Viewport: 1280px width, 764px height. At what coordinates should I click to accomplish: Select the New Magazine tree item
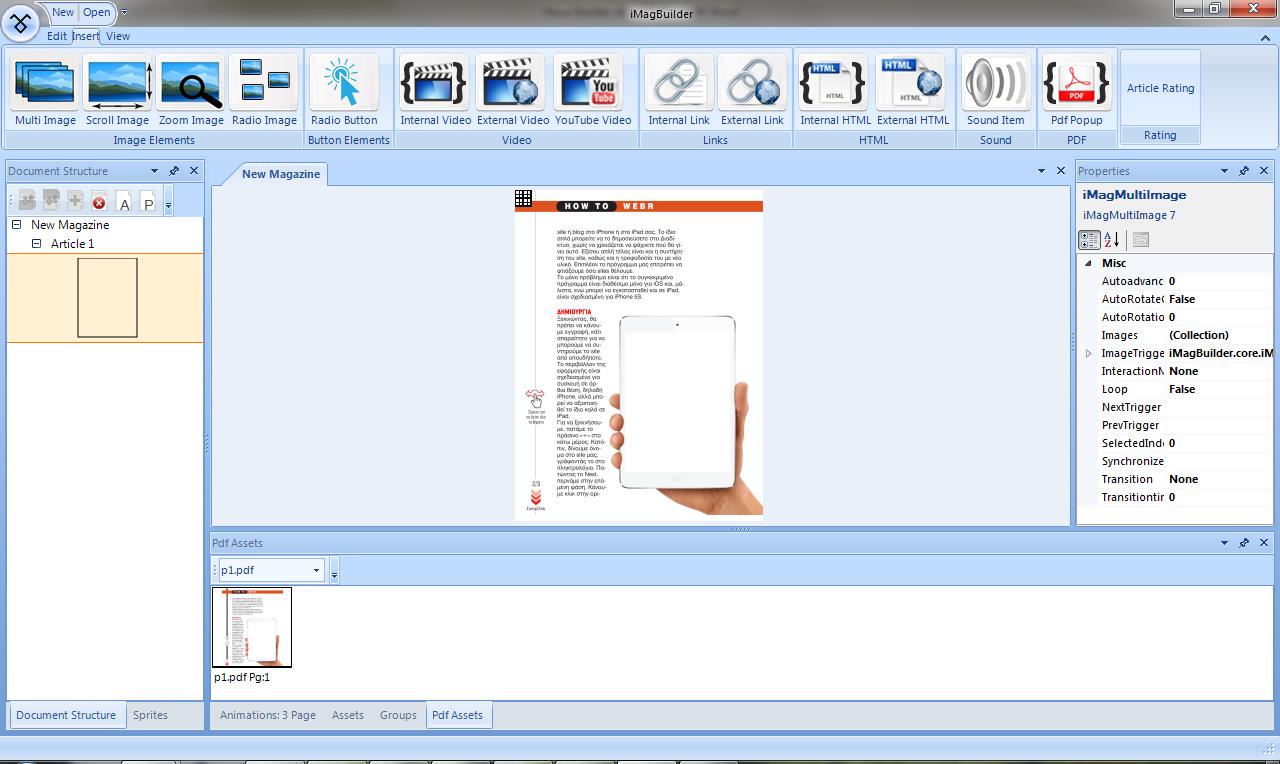tap(70, 225)
